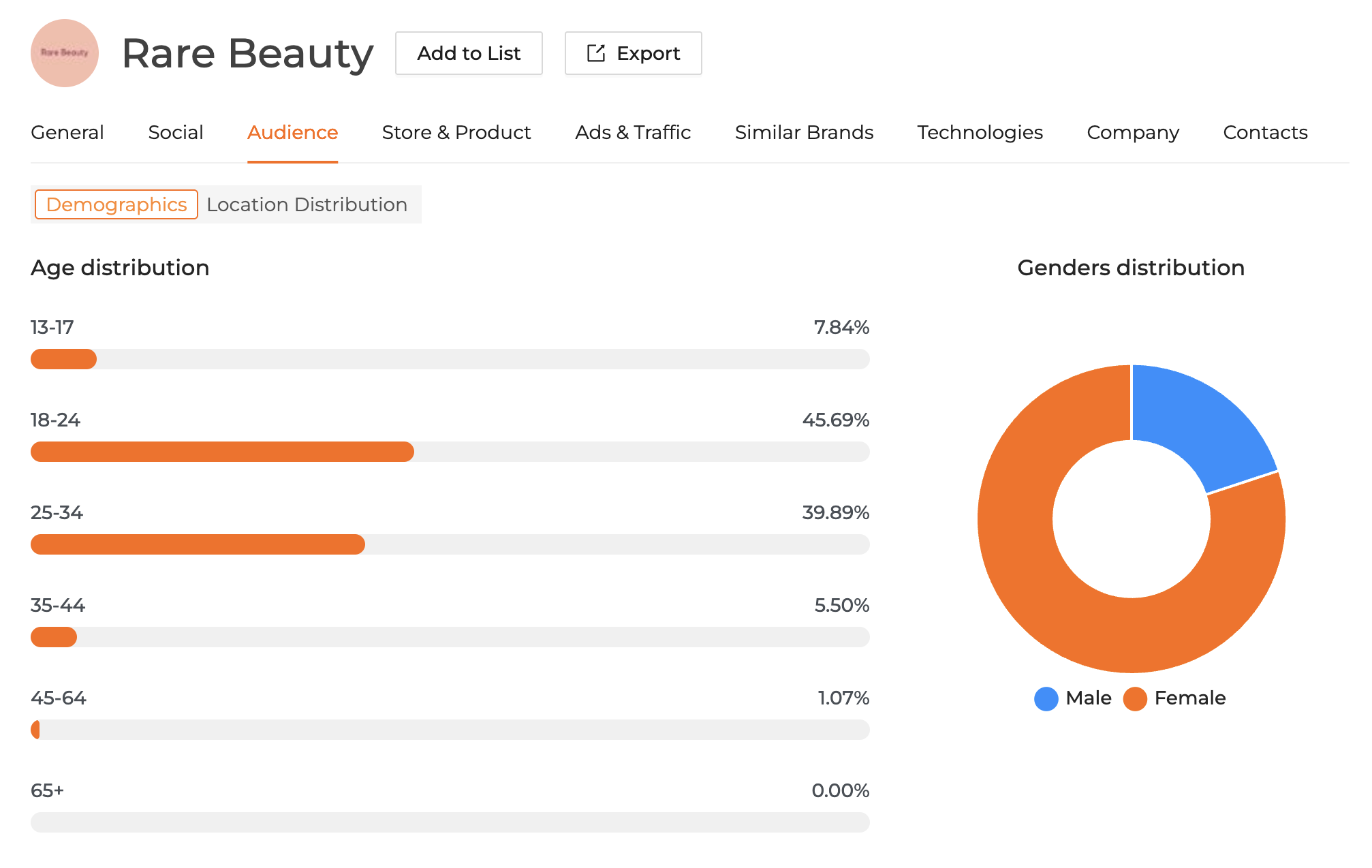Open the Similar Brands tab
This screenshot has height=868, width=1372.
click(x=805, y=132)
